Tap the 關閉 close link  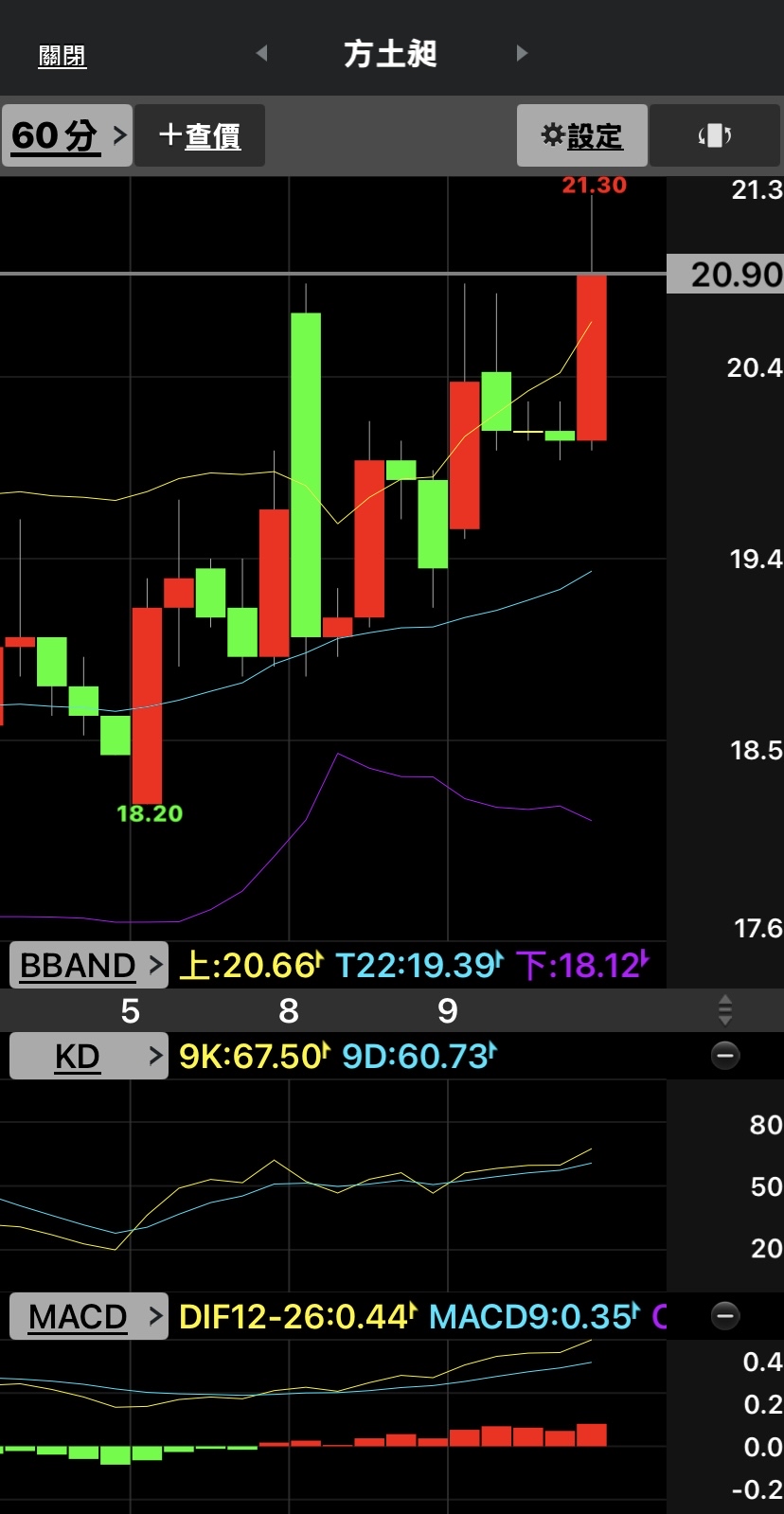coord(62,56)
